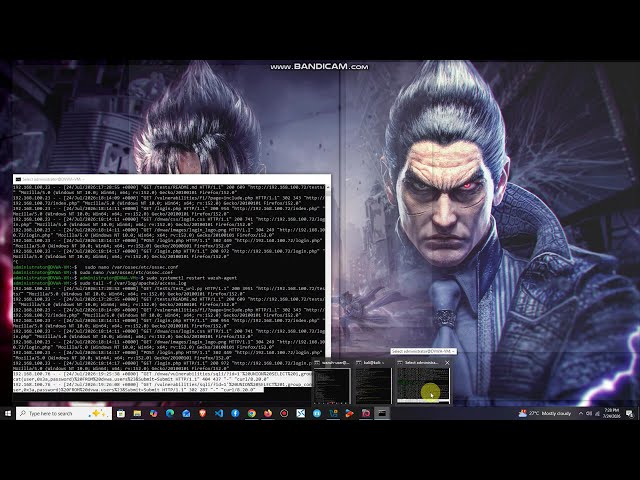Click the 'sudo systemctl restart wazuh-agent' command line
This screenshot has width=640, height=480.
click(x=191, y=278)
